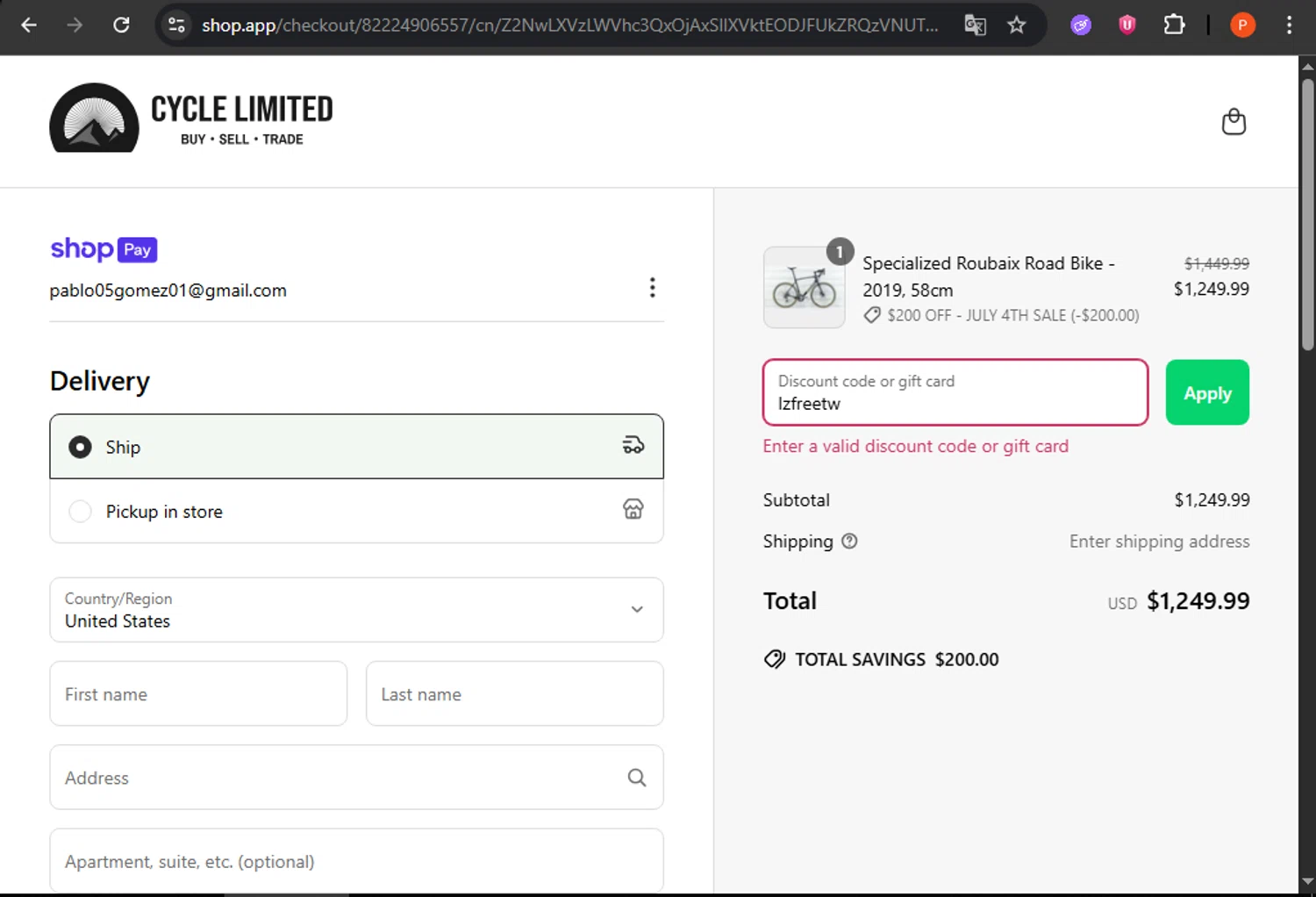
Task: Click Specialized Roubaix Road Bike title
Action: click(x=989, y=276)
